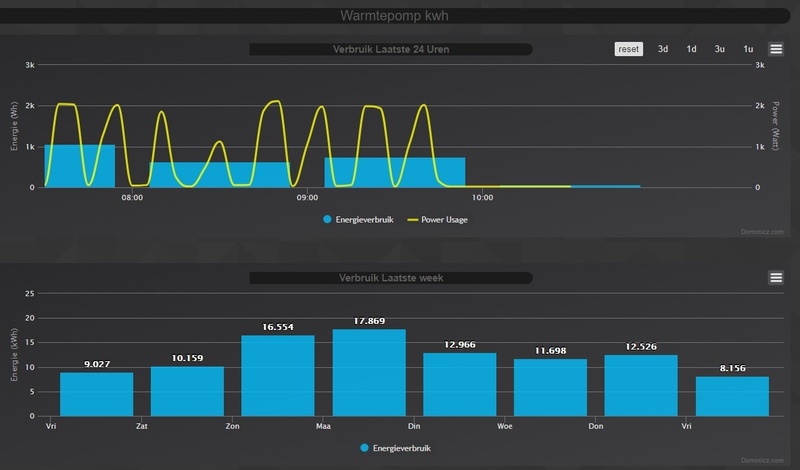Click the 12.526 kWh Thursday bar
This screenshot has width=800, height=470.
pos(641,385)
